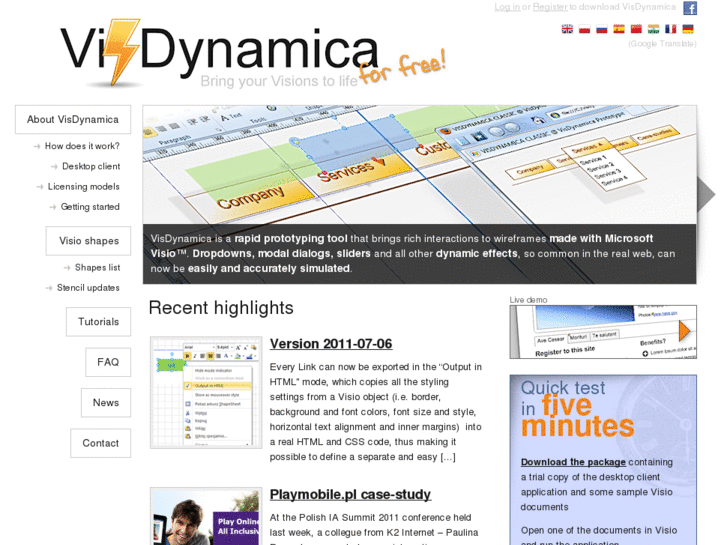Click the Log in link

[x=507, y=7]
